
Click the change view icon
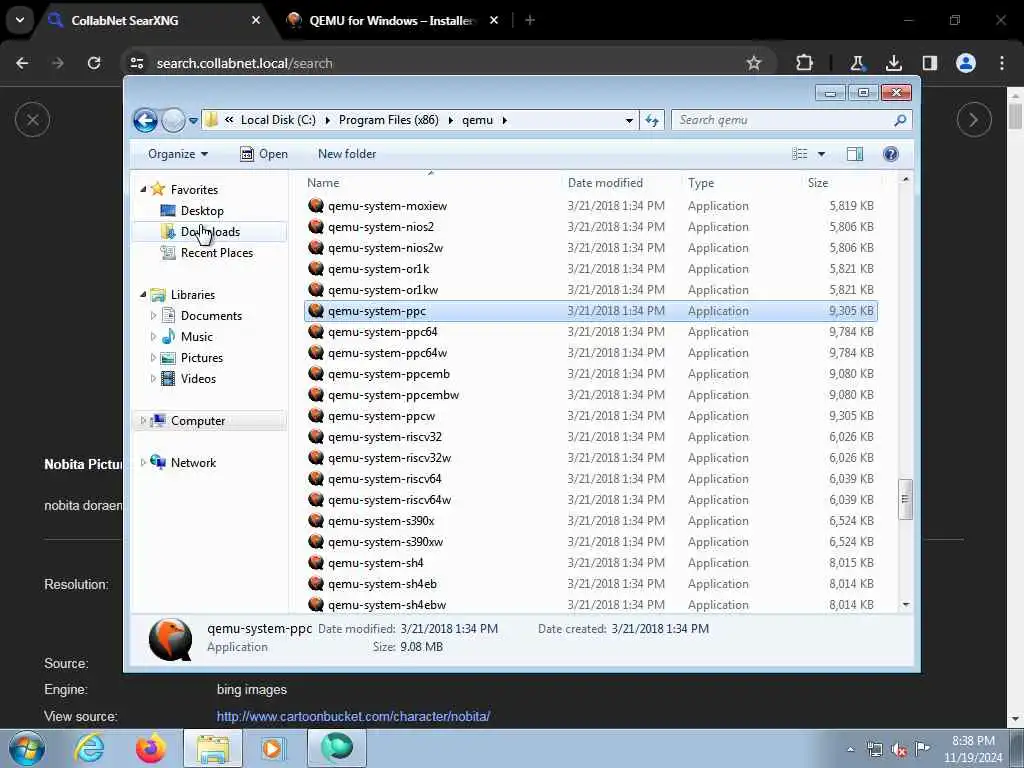(x=799, y=154)
